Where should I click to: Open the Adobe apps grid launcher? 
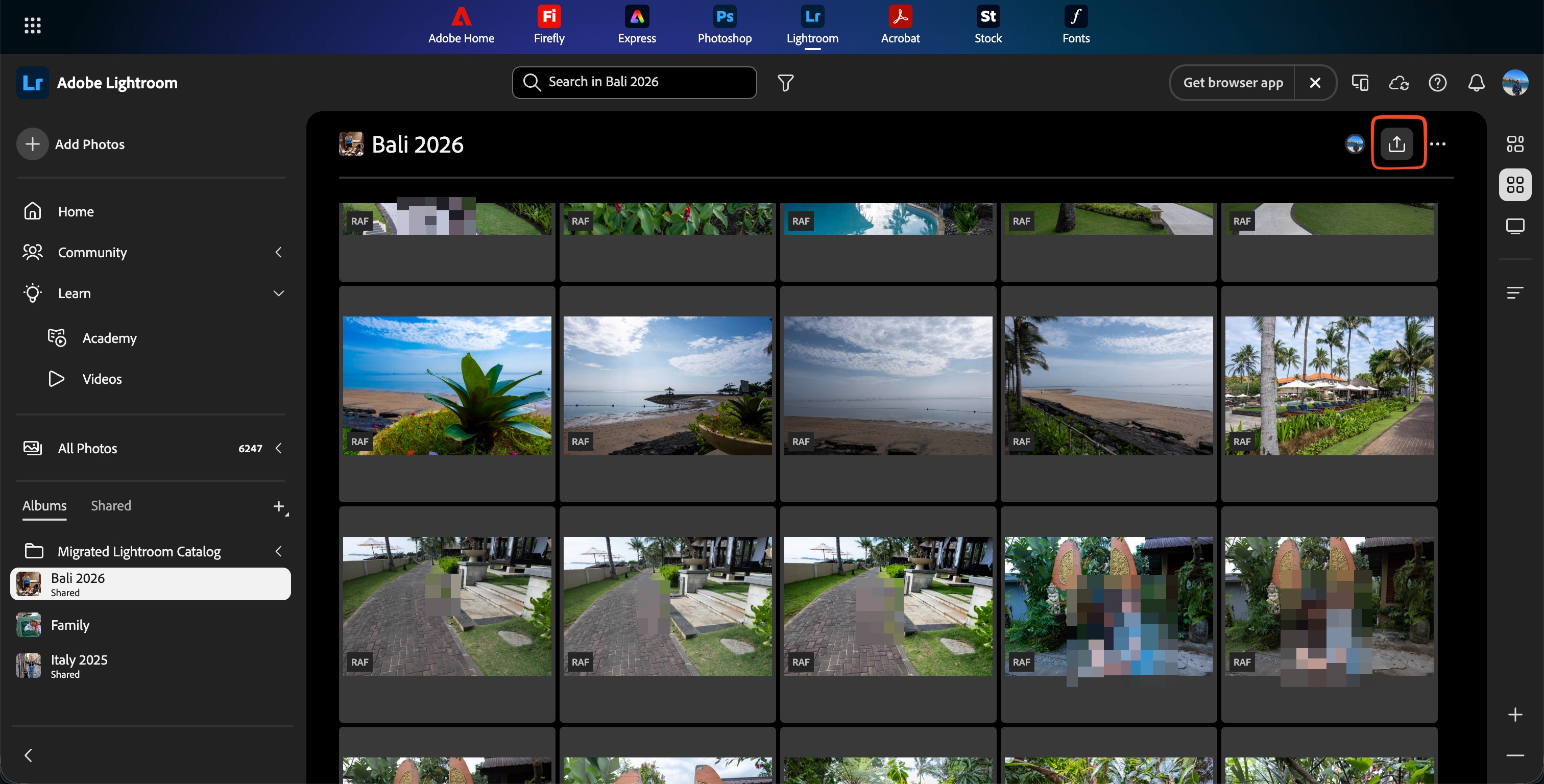coord(32,25)
